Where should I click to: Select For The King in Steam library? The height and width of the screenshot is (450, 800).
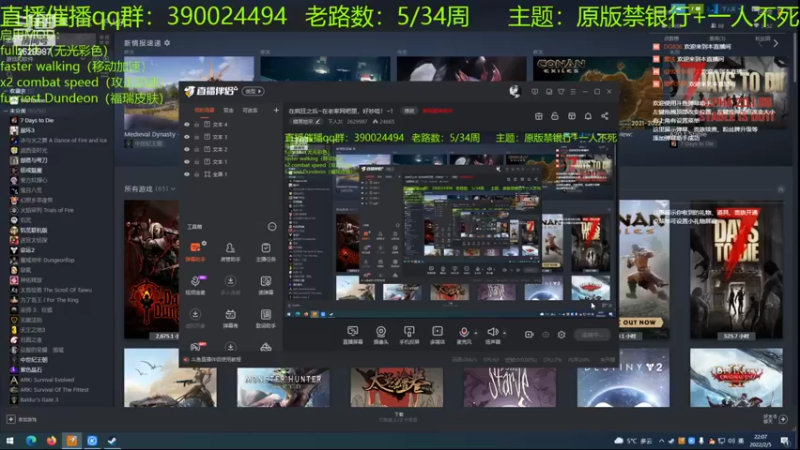[44, 300]
